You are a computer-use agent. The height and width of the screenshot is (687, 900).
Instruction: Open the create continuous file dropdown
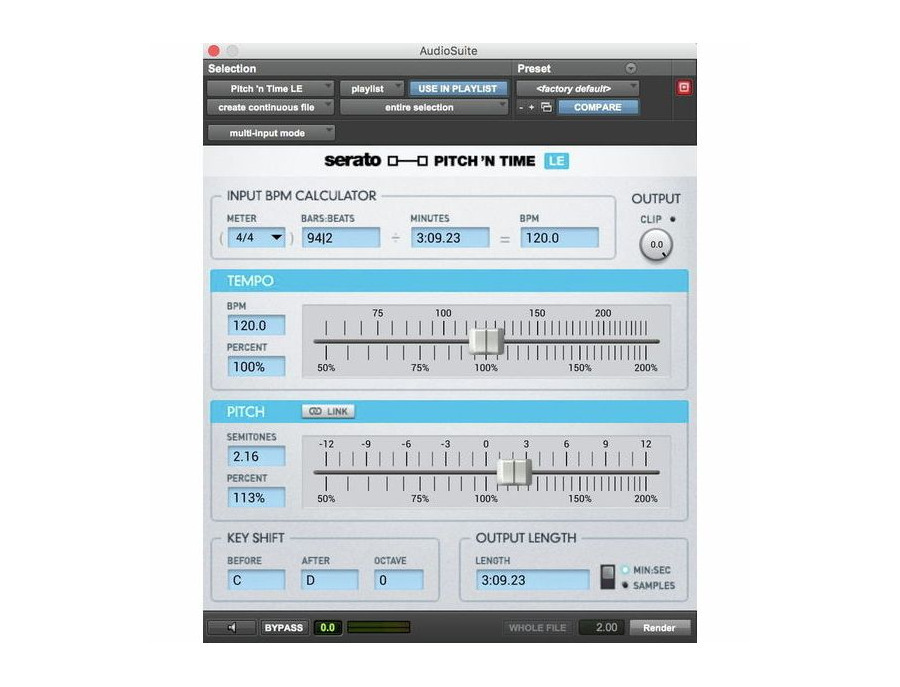point(270,107)
